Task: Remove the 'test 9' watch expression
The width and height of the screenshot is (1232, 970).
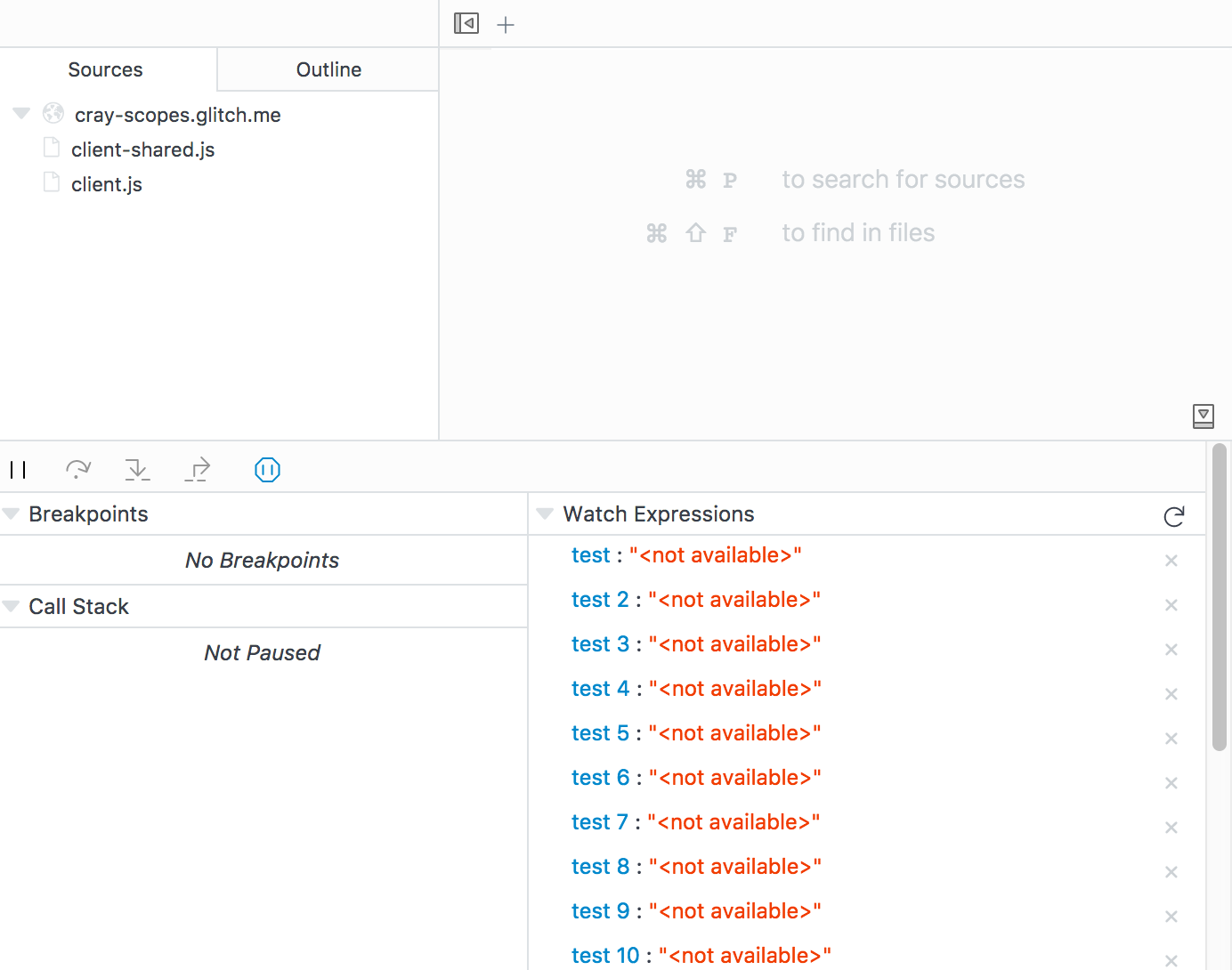Action: click(x=1171, y=917)
